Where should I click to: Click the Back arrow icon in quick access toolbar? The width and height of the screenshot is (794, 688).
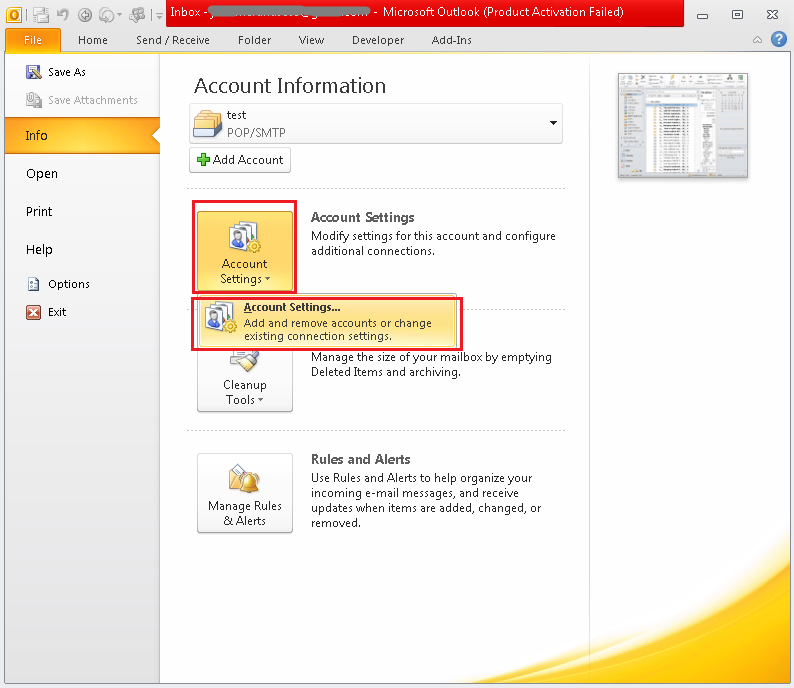(85, 15)
